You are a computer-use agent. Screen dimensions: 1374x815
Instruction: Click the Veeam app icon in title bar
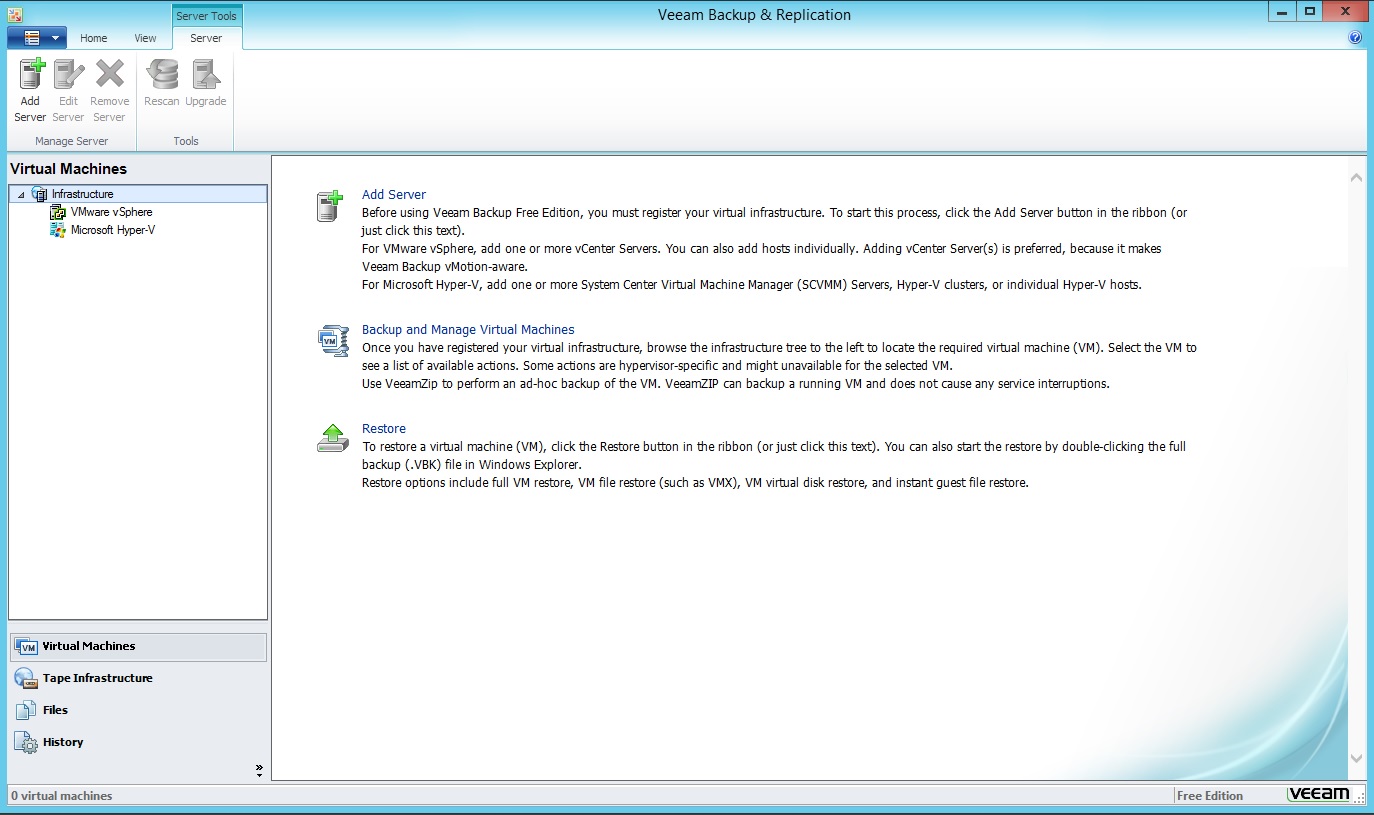pos(15,14)
